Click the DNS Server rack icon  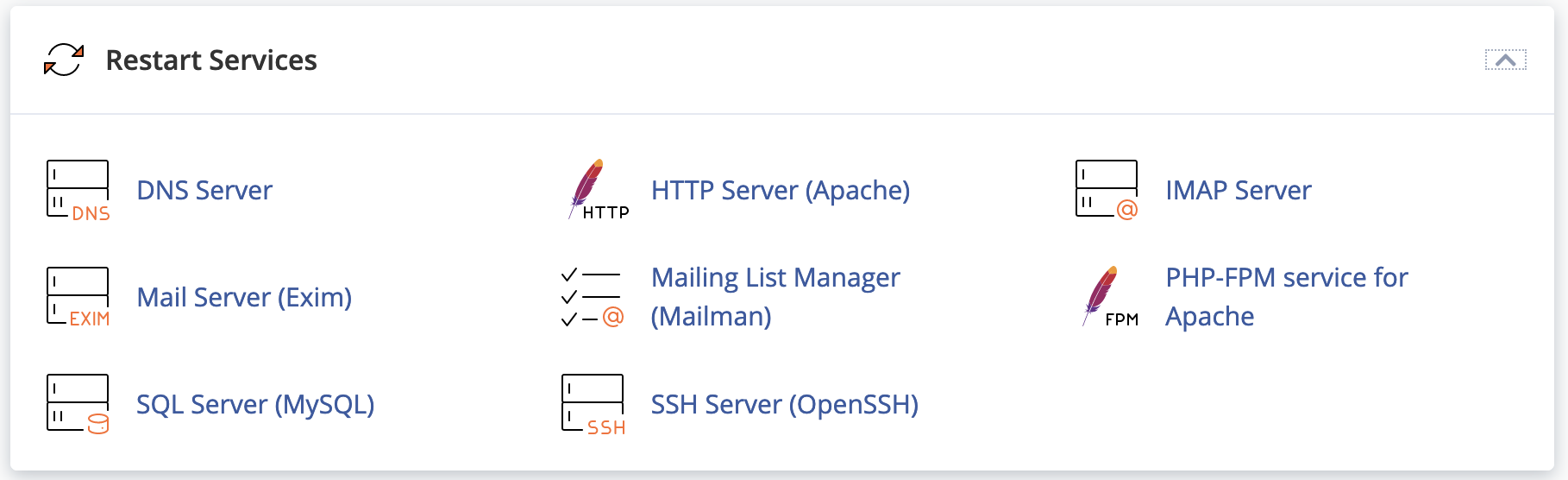tap(78, 190)
